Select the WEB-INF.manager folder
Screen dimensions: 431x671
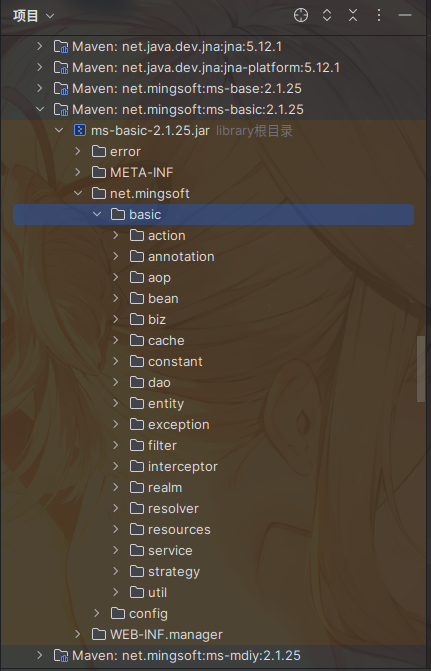click(166, 634)
